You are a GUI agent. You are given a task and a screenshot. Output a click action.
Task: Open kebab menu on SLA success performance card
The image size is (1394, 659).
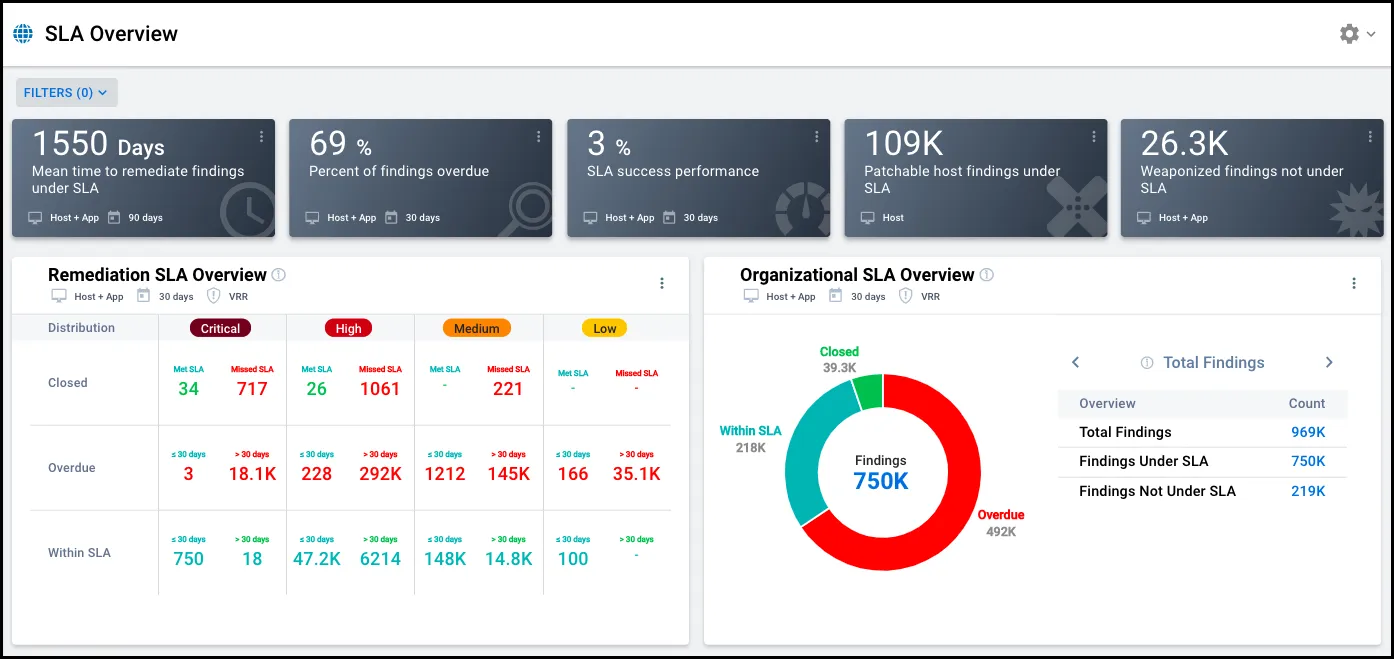tap(816, 137)
